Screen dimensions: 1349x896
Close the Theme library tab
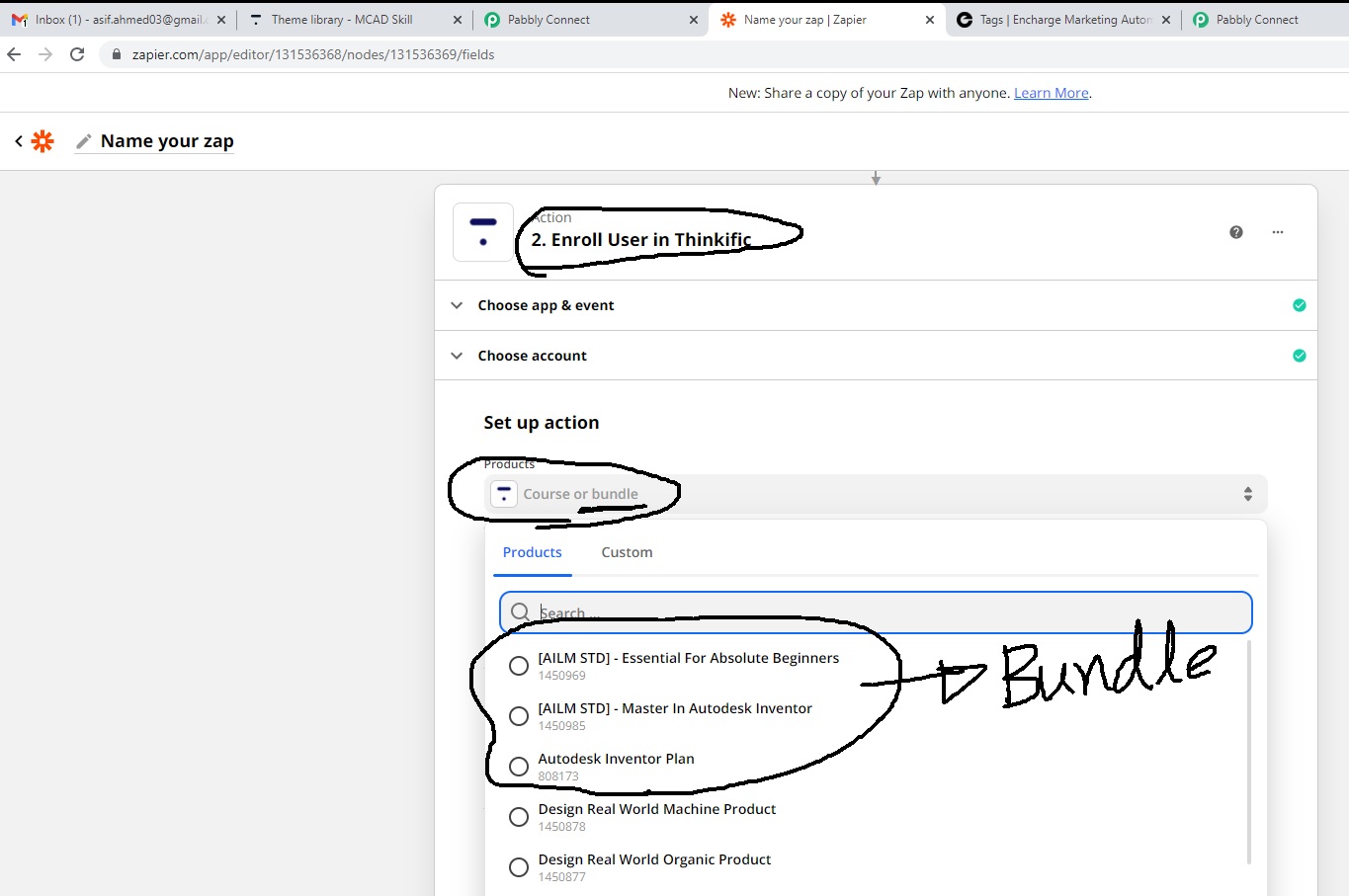(x=457, y=20)
